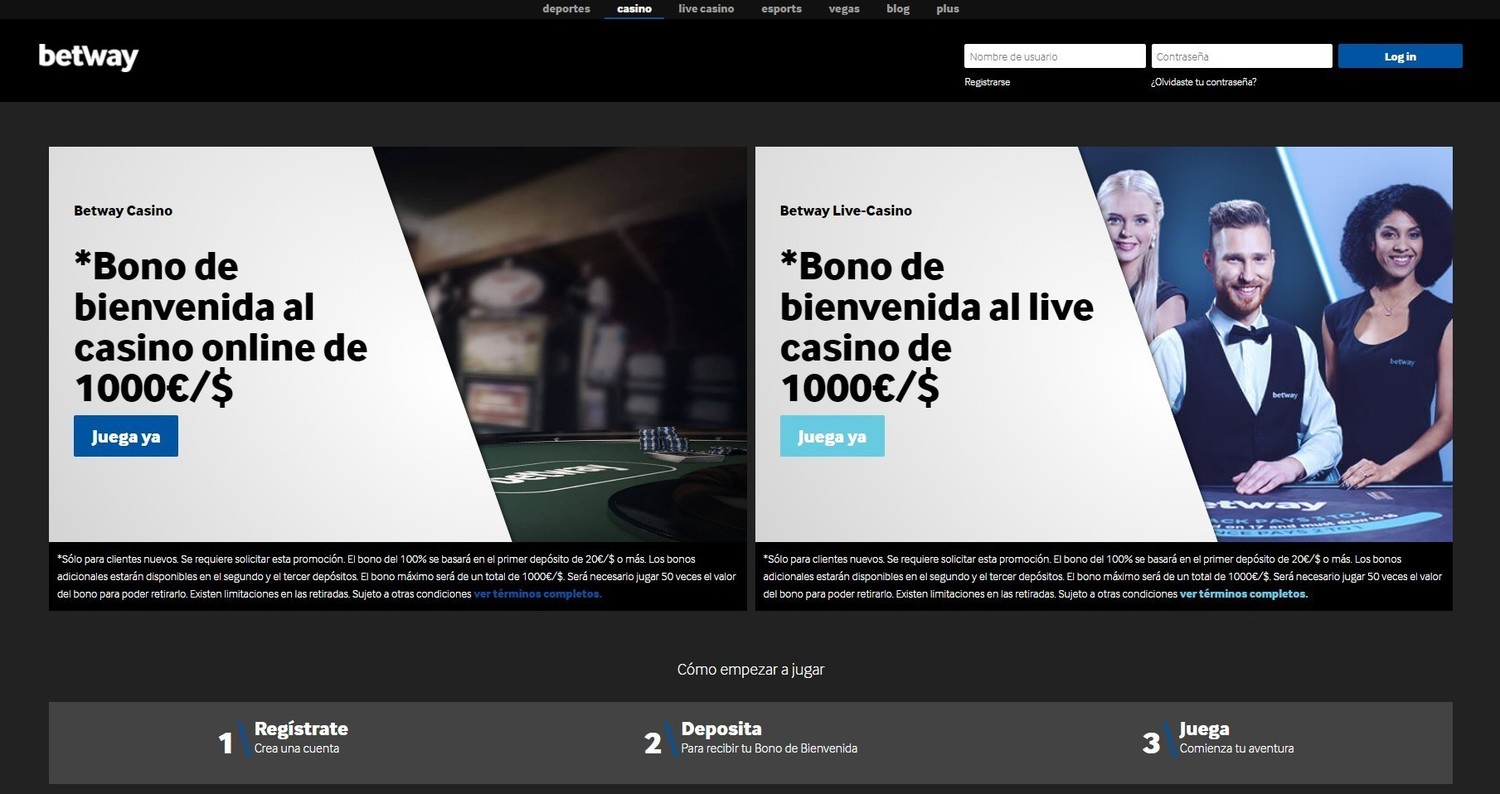Select step 3 Juega

(x=1218, y=741)
